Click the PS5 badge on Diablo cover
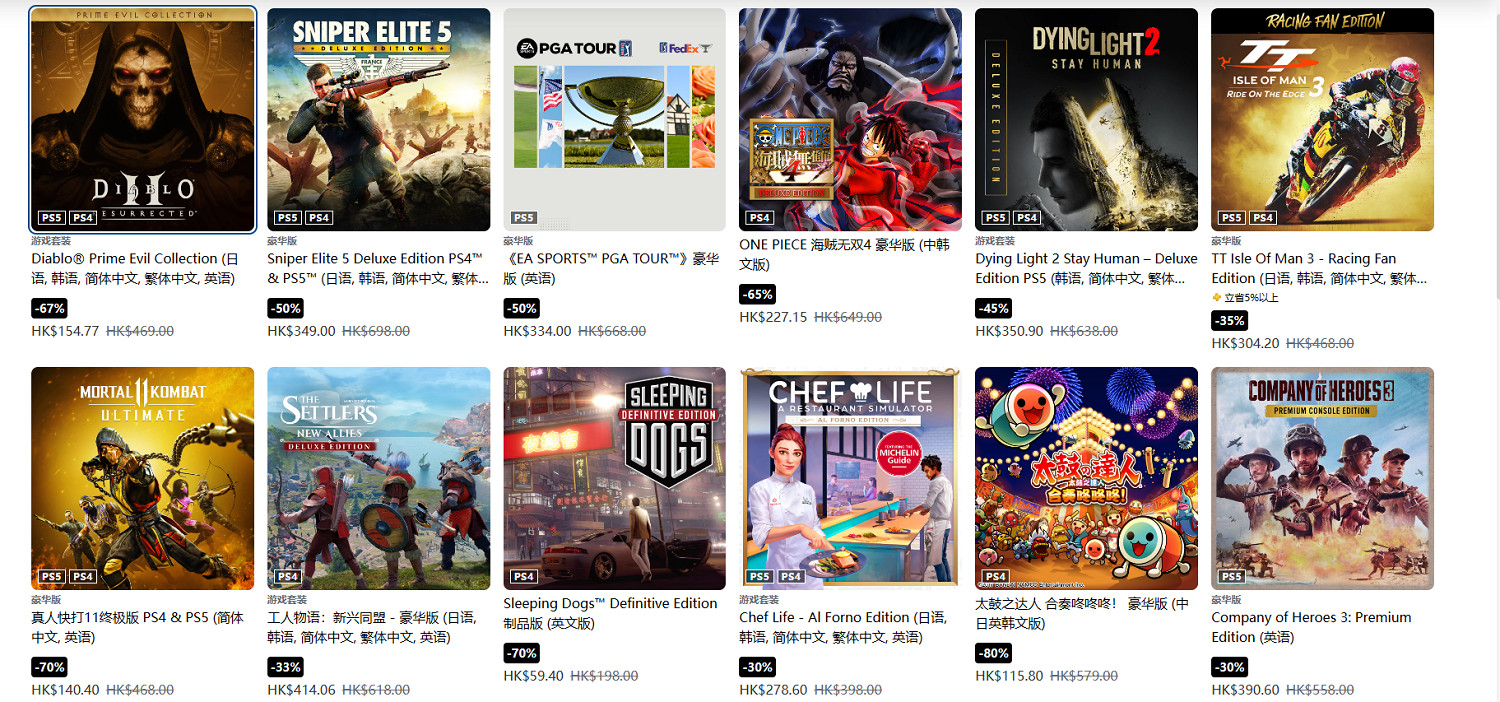 click(x=52, y=217)
